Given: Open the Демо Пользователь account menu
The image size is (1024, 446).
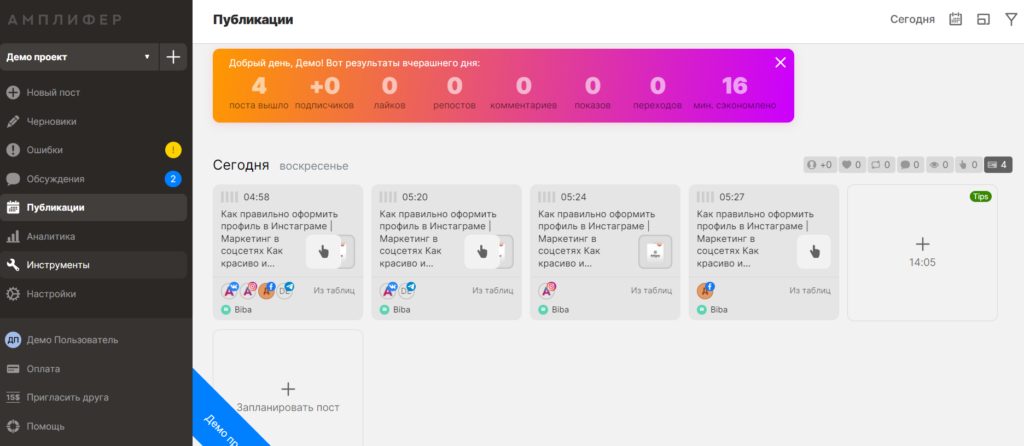Looking at the screenshot, I should click(x=72, y=340).
